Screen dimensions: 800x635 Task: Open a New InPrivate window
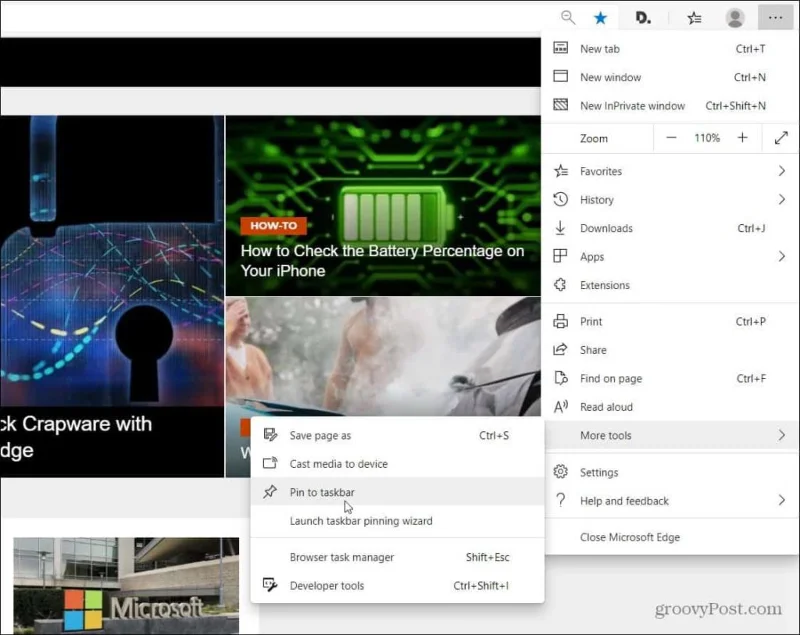[x=669, y=106]
